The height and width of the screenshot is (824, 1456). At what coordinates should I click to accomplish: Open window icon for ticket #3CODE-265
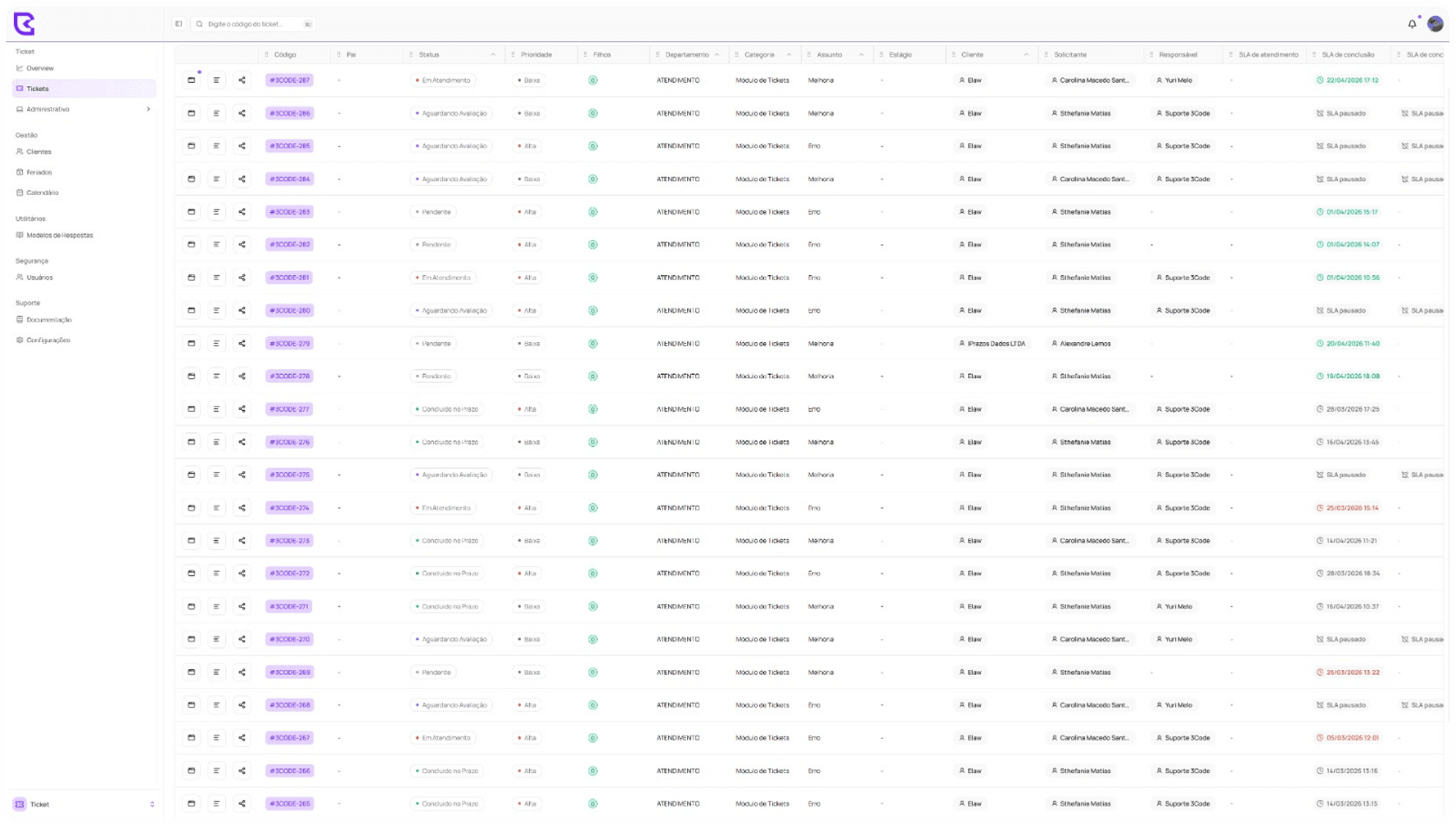click(x=192, y=803)
